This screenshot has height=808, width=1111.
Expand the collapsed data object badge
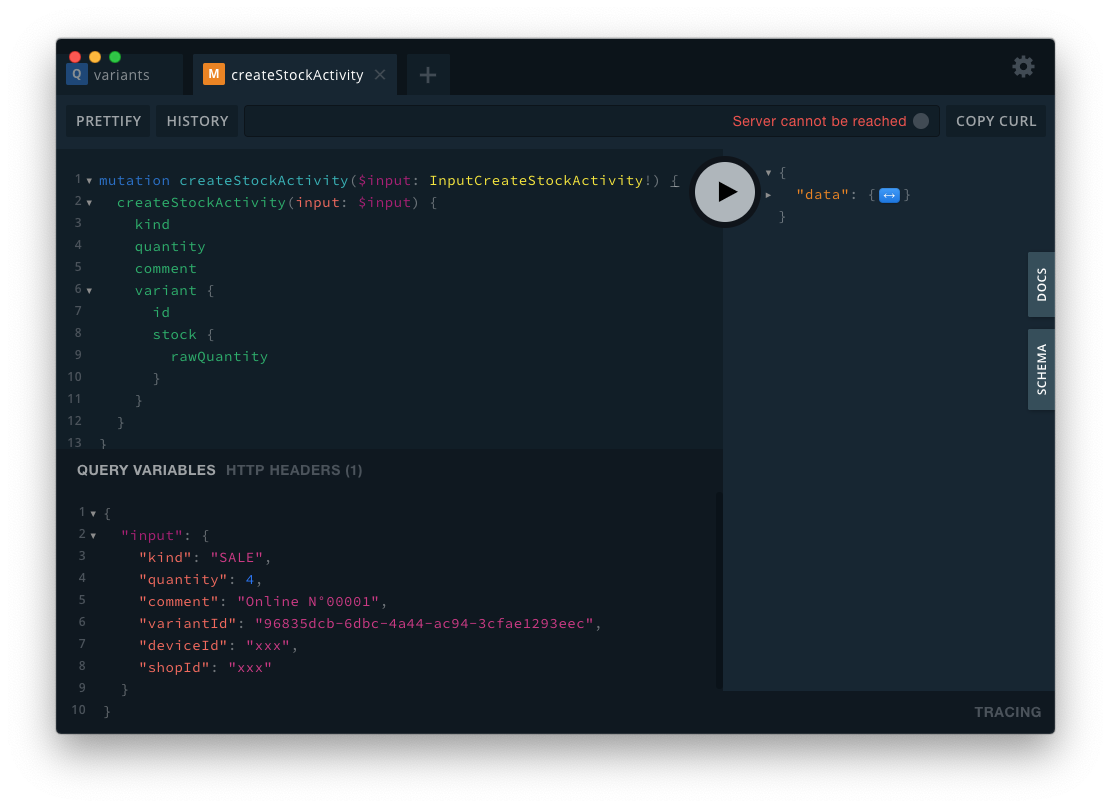click(x=889, y=195)
